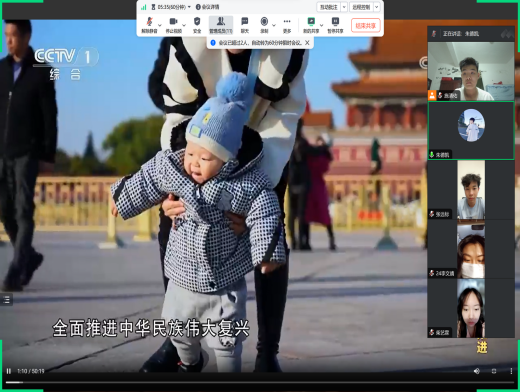Open the audio options arrow beside the microphone
The height and width of the screenshot is (392, 520).
(x=160, y=25)
